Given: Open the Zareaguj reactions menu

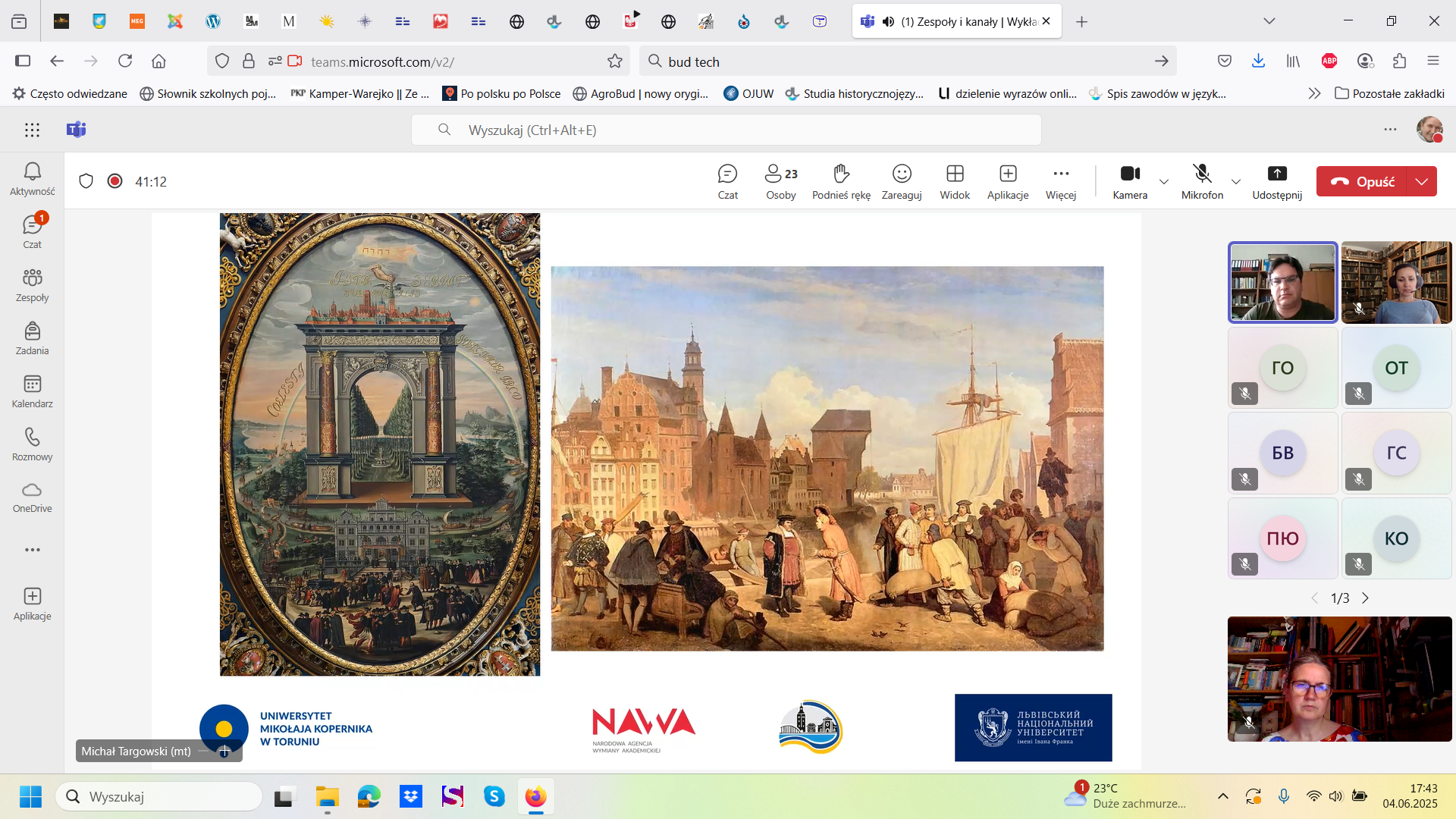Looking at the screenshot, I should click(x=901, y=181).
